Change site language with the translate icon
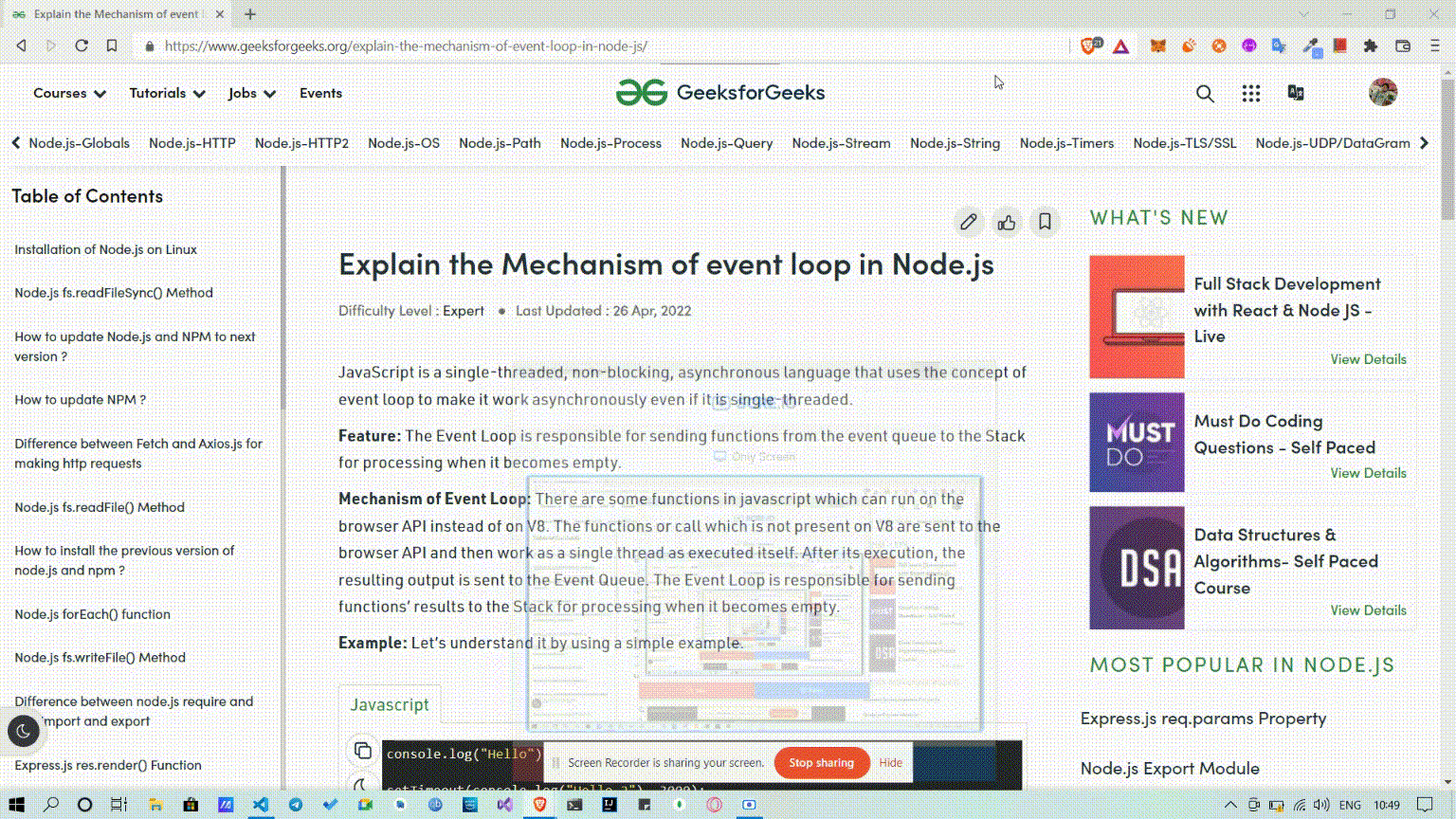1456x819 pixels. [x=1296, y=92]
